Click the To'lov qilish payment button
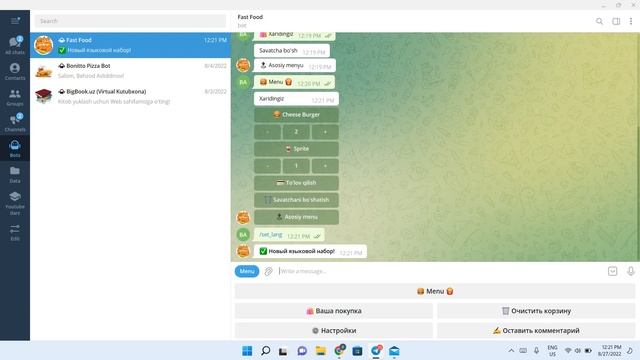The image size is (640, 360). click(296, 183)
